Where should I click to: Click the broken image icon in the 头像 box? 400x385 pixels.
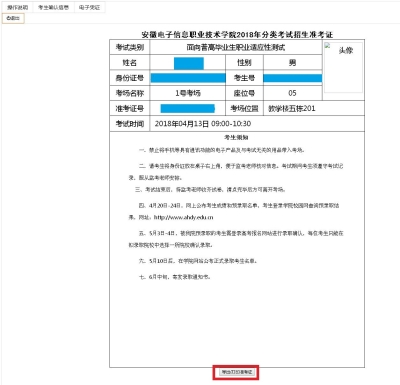[327, 46]
